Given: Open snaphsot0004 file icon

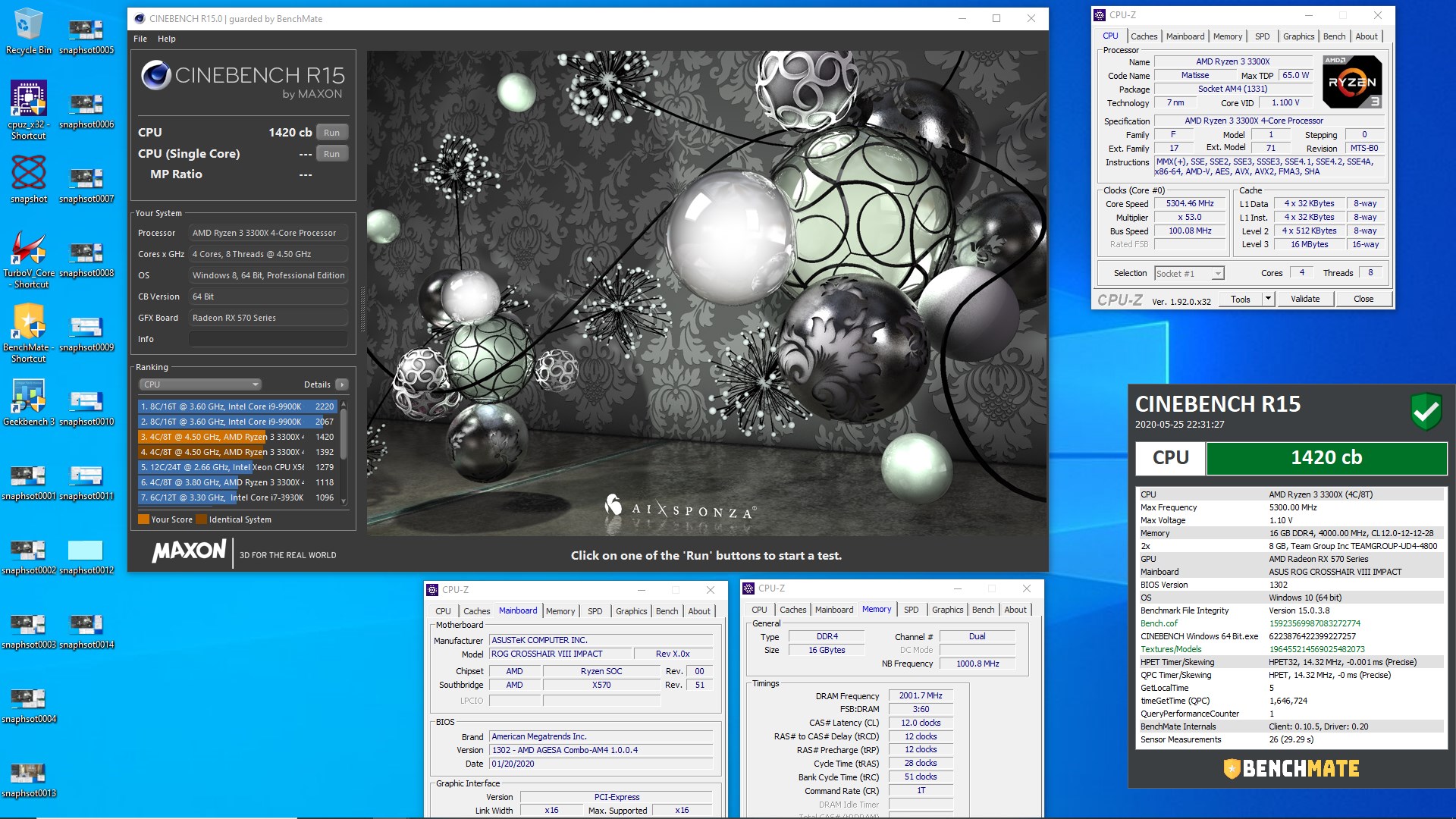Looking at the screenshot, I should pos(28,705).
